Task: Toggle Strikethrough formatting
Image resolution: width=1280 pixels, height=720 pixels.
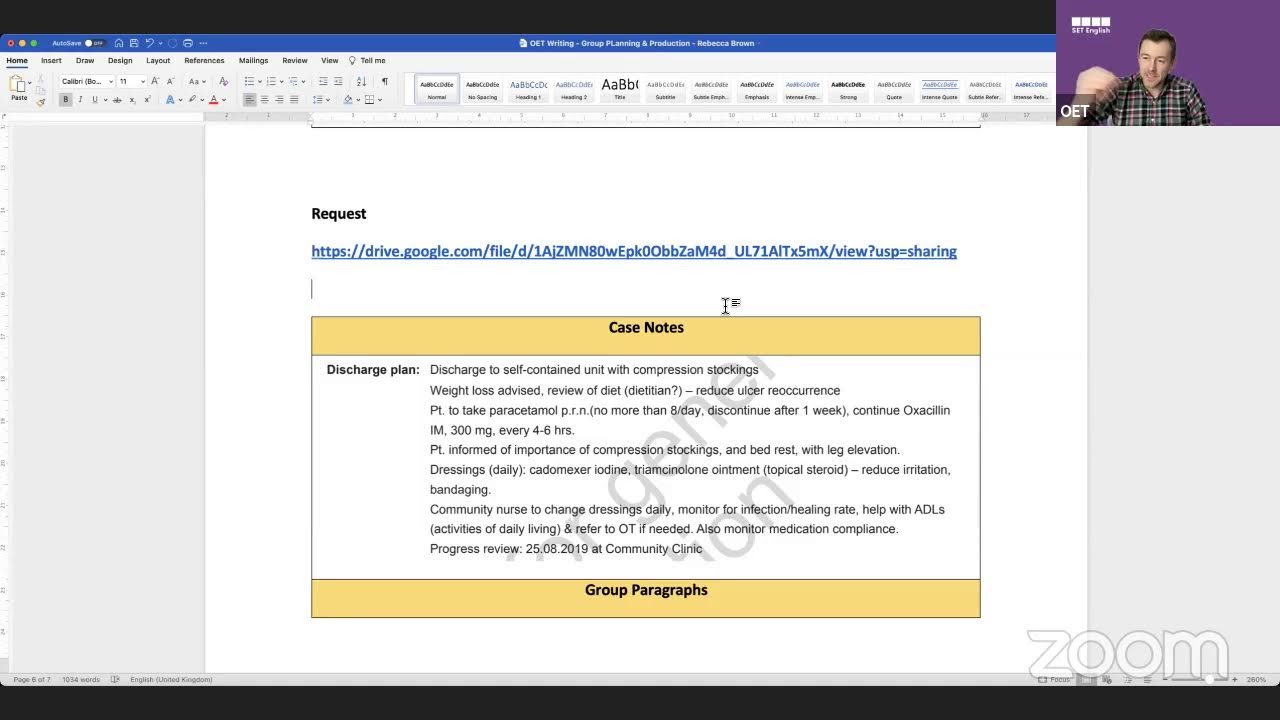Action: pyautogui.click(x=117, y=100)
